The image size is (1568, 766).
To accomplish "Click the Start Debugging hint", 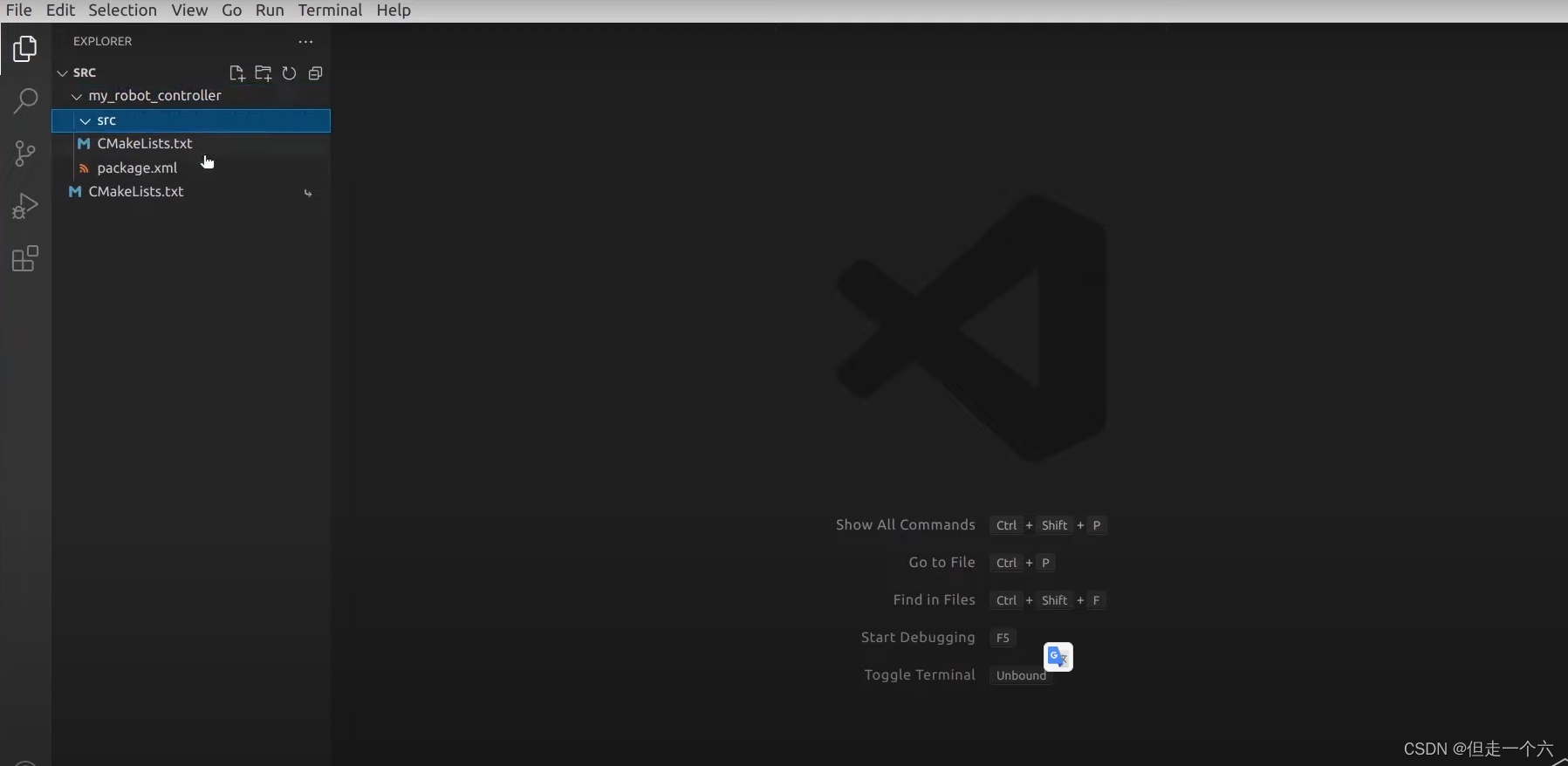I will tap(918, 638).
